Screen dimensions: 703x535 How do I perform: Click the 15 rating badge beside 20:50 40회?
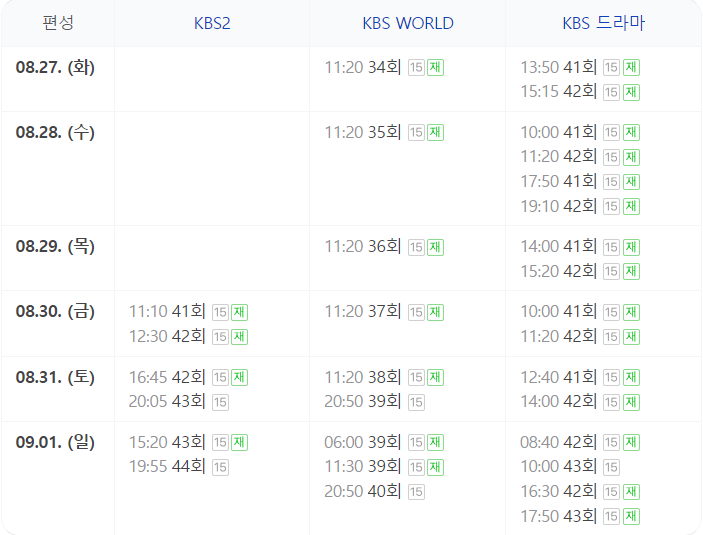coord(416,492)
